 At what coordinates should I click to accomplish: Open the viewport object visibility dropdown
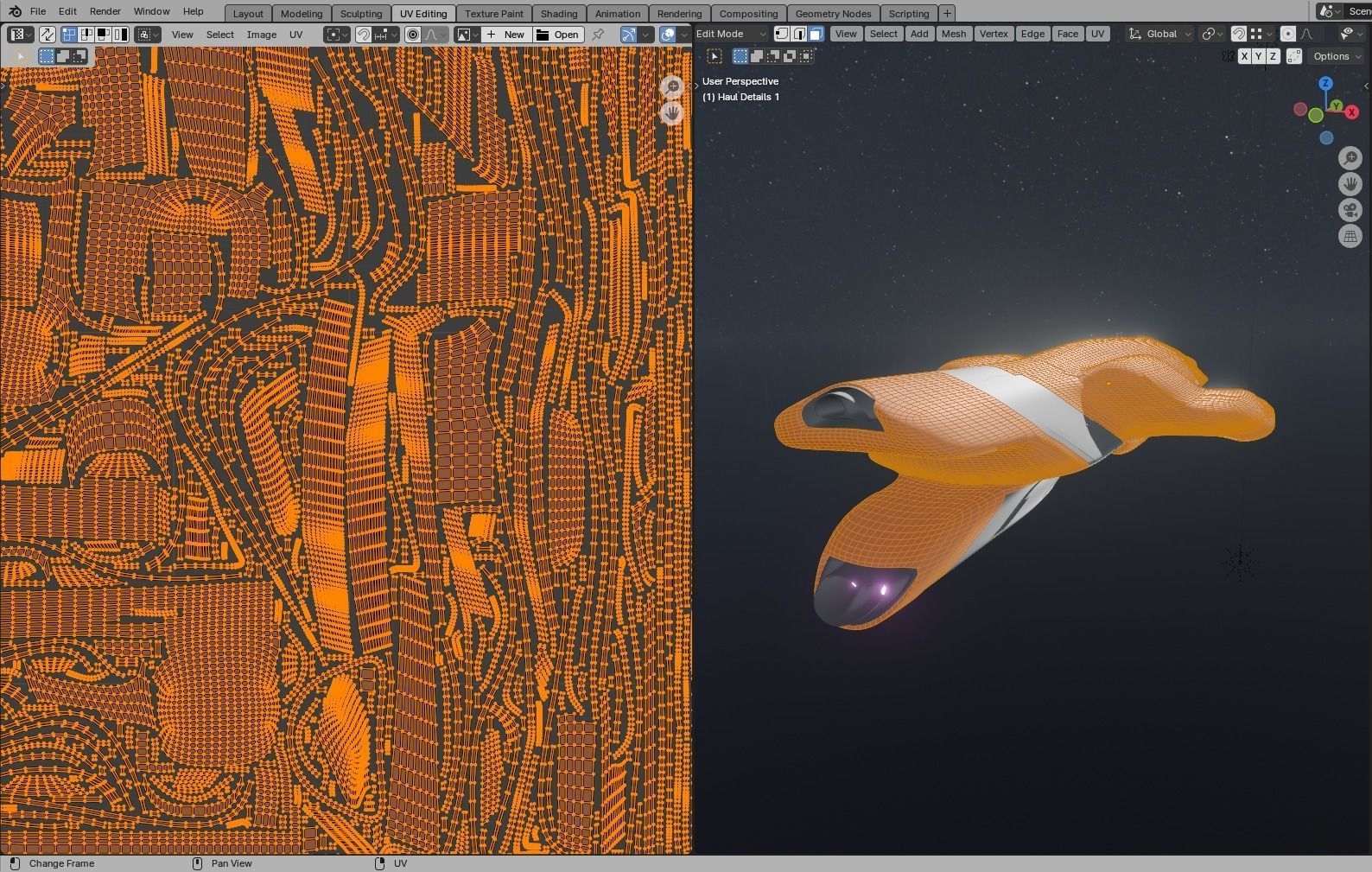(1350, 34)
